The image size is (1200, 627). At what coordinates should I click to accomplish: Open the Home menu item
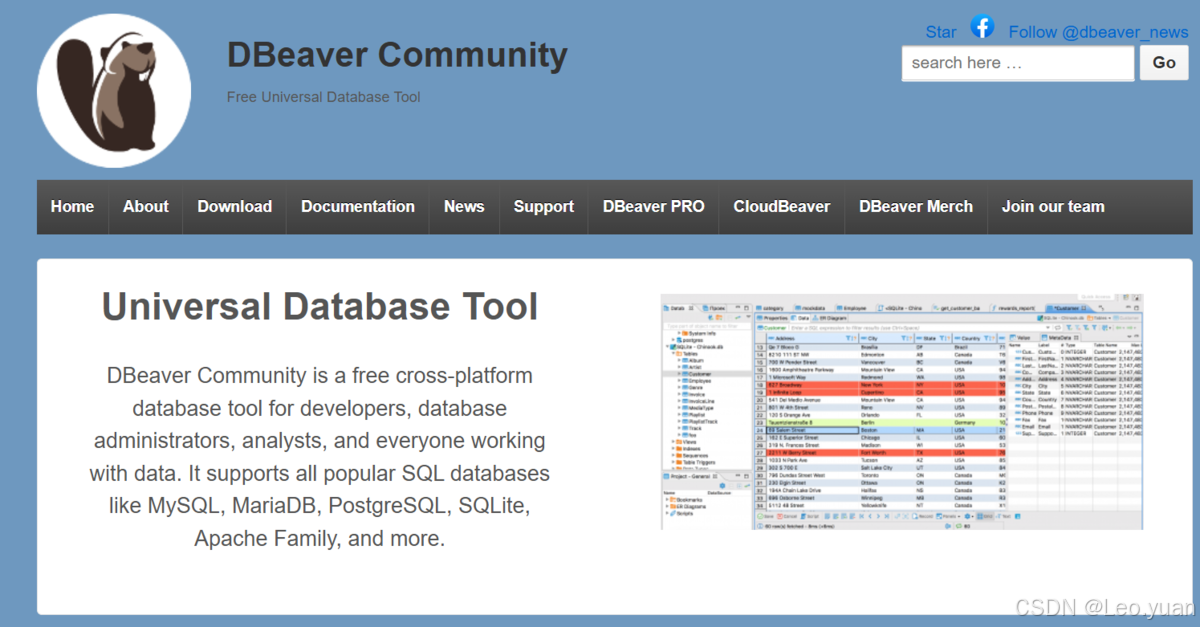point(72,207)
